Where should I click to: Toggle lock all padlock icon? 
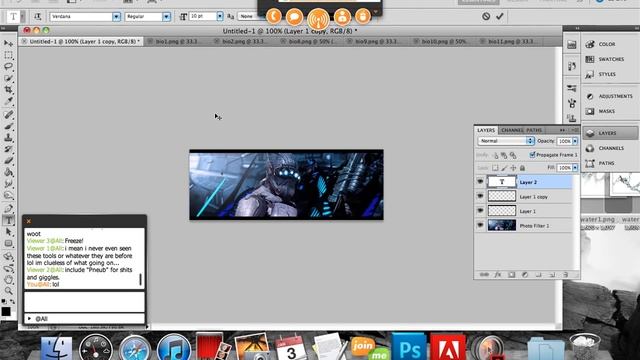click(522, 168)
